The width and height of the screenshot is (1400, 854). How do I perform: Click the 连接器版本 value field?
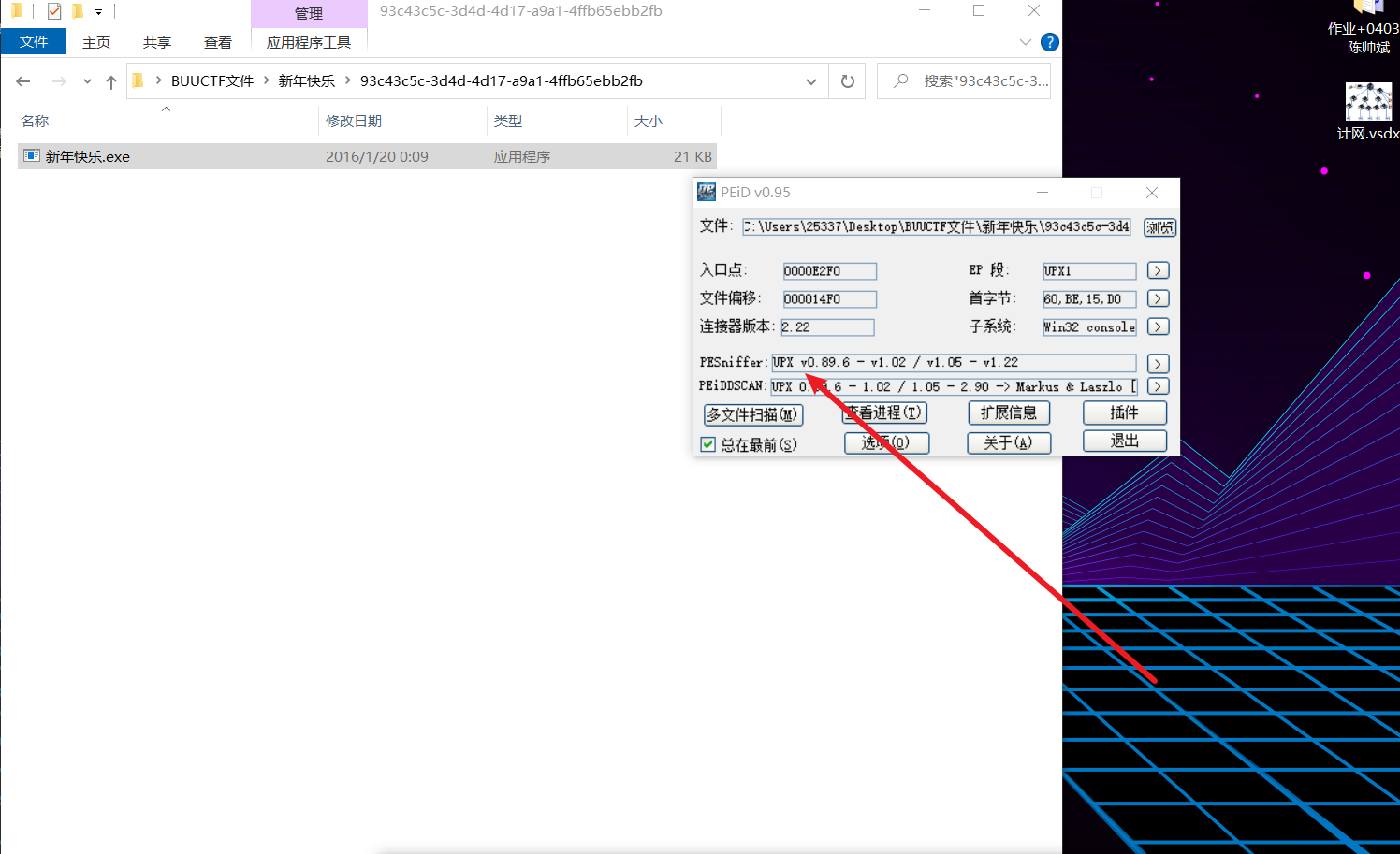[x=827, y=327]
